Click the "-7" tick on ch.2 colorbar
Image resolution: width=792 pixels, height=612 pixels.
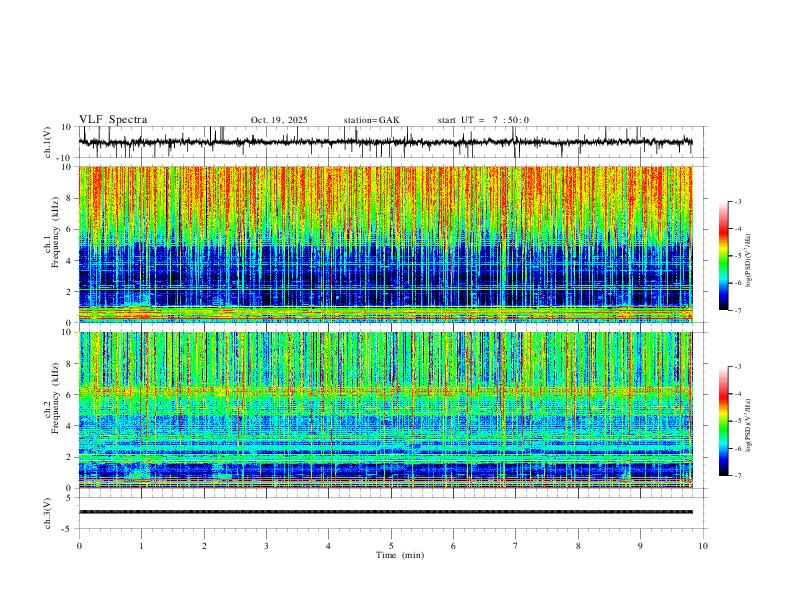click(x=737, y=475)
